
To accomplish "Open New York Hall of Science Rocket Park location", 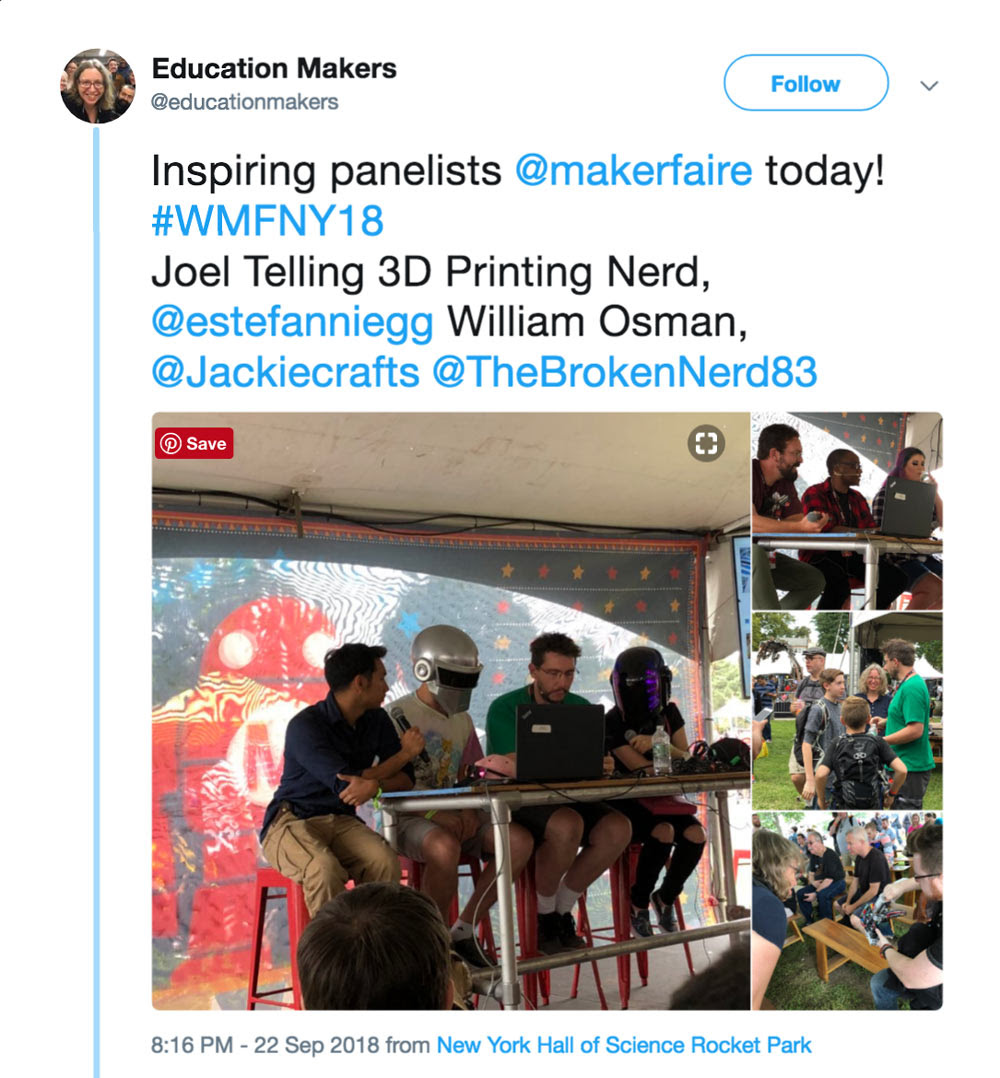I will coord(624,1046).
